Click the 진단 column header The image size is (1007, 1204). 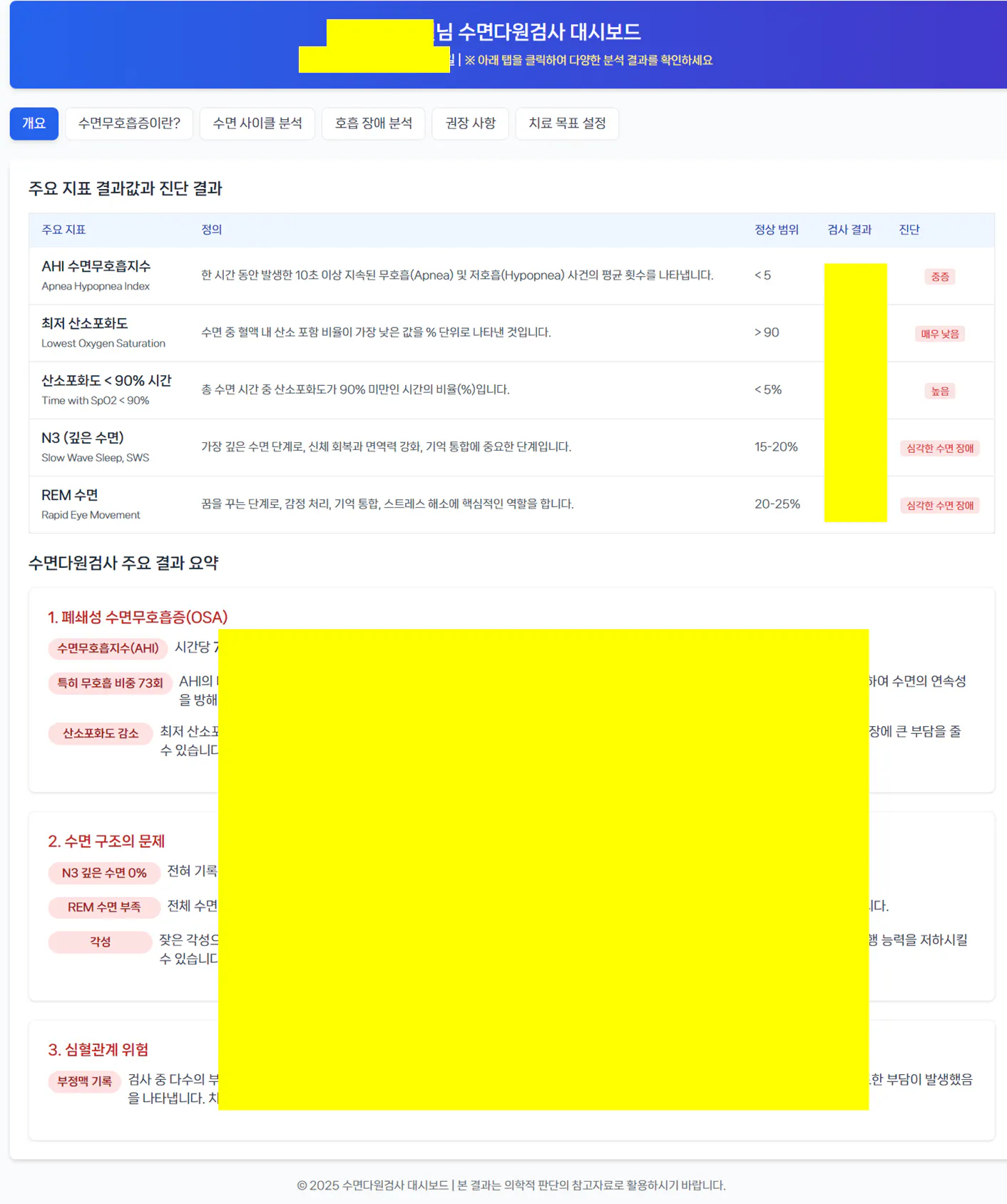click(x=909, y=230)
